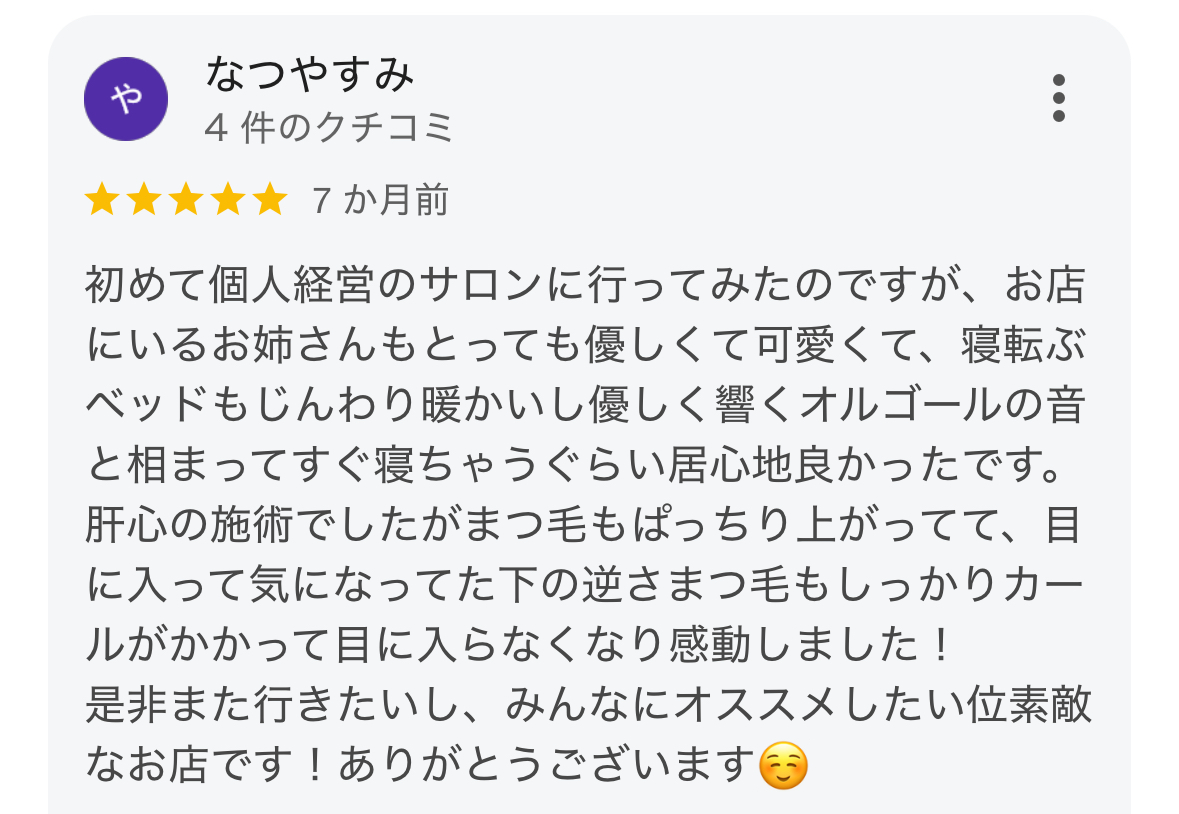The width and height of the screenshot is (1179, 814).
Task: Click the second yellow rating star
Action: tap(143, 201)
